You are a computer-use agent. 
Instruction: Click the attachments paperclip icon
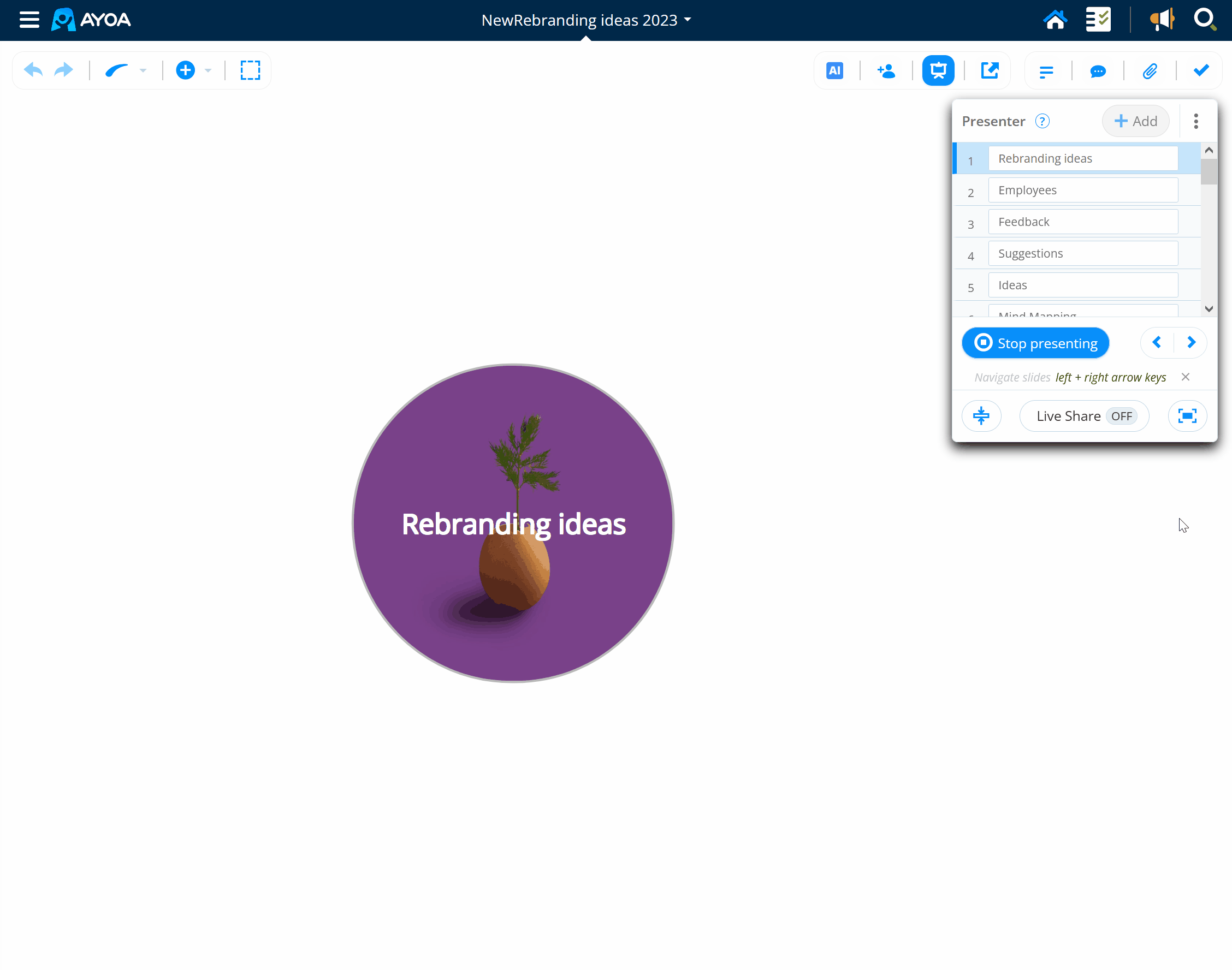(1150, 71)
